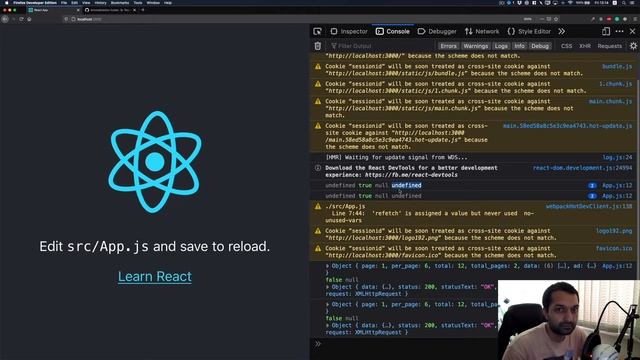Open App.js:12 link on the page Object row
640x360 pixels.
[617, 266]
